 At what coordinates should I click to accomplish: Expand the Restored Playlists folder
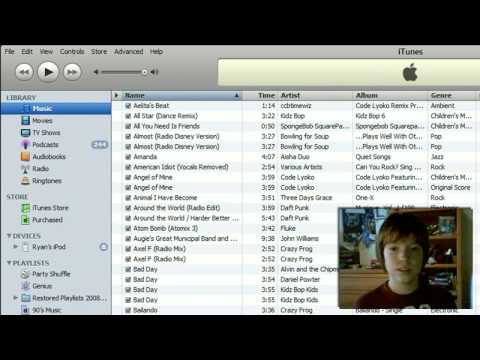point(15,298)
